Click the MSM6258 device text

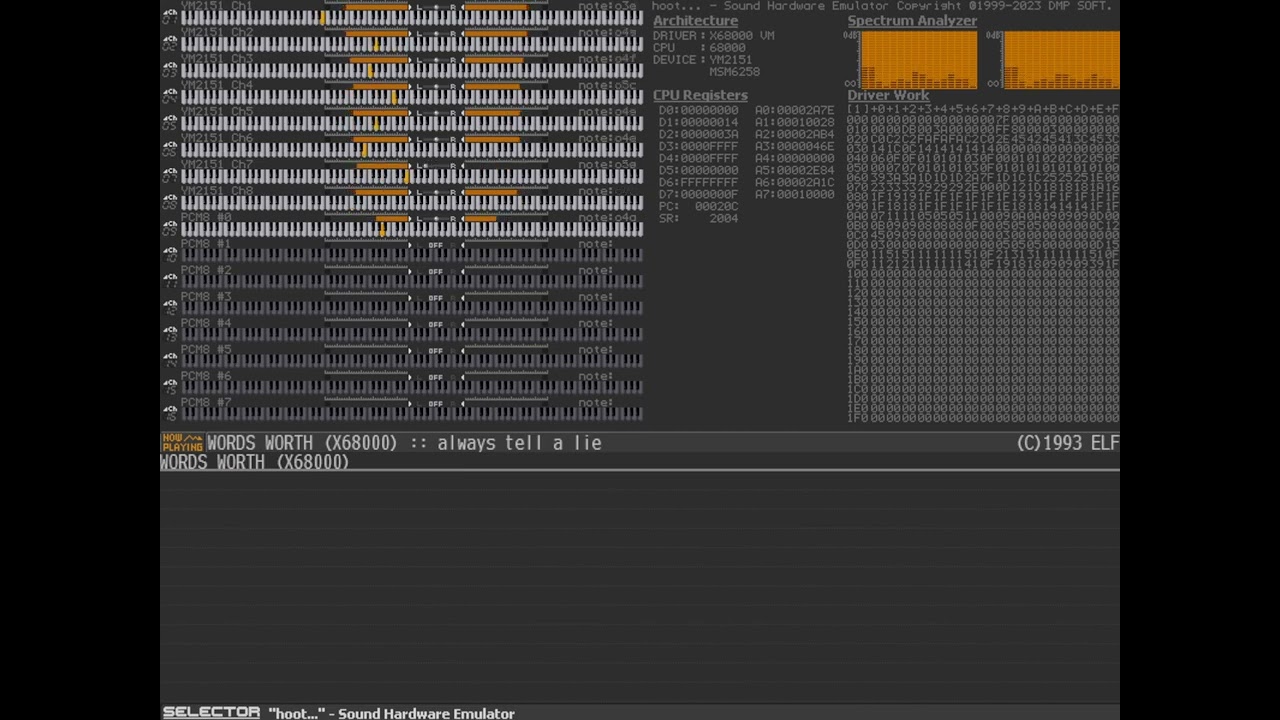coord(734,72)
